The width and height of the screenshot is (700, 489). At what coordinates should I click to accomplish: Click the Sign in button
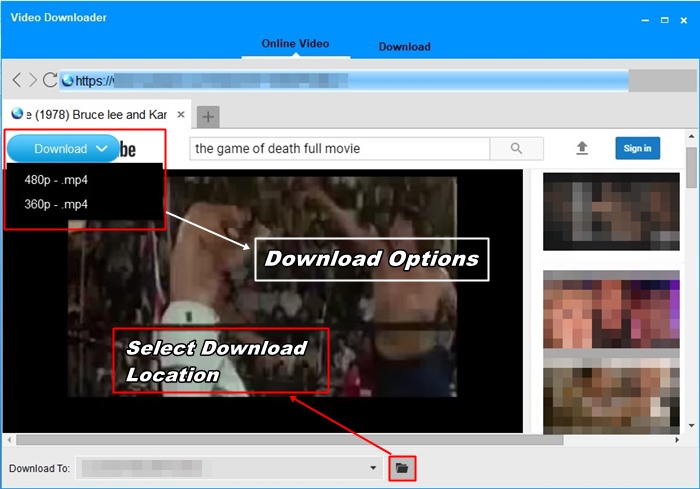[x=638, y=148]
